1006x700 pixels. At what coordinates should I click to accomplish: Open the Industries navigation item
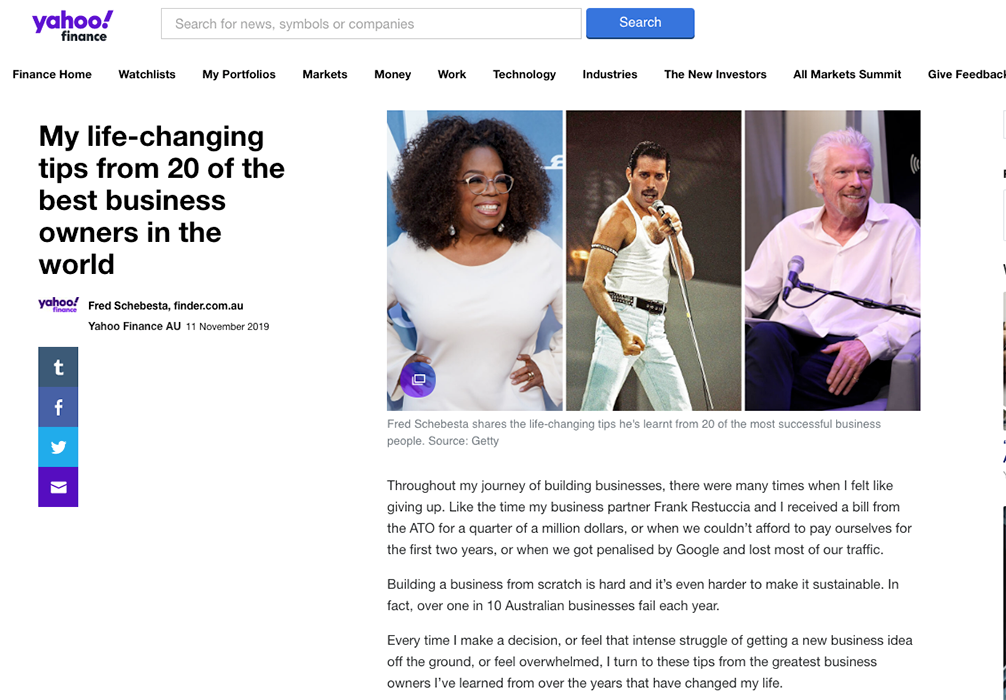tap(610, 74)
